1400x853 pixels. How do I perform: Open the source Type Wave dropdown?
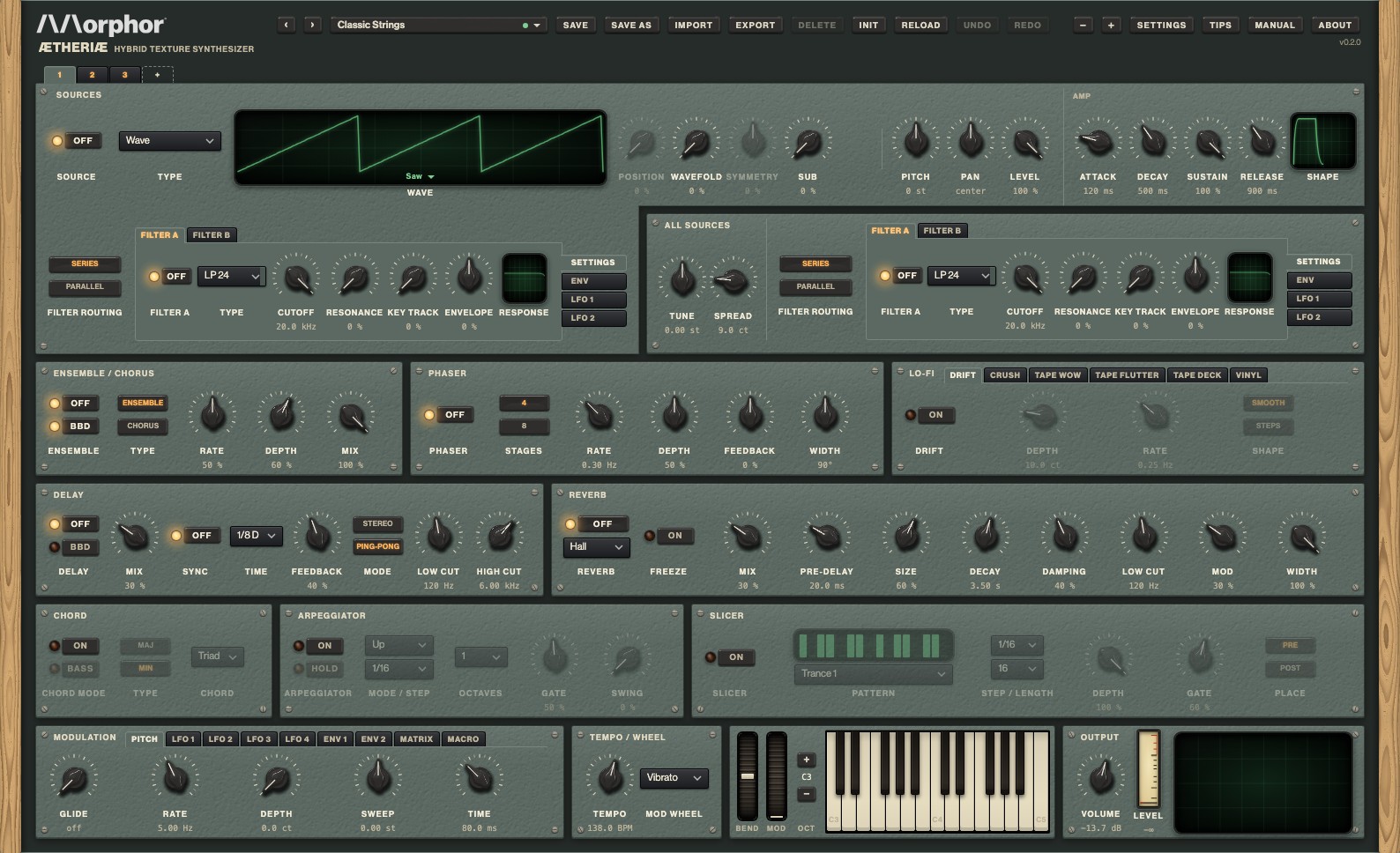[169, 140]
